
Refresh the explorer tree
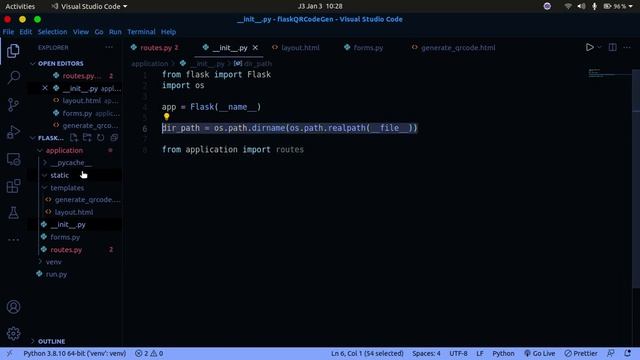tap(100, 138)
